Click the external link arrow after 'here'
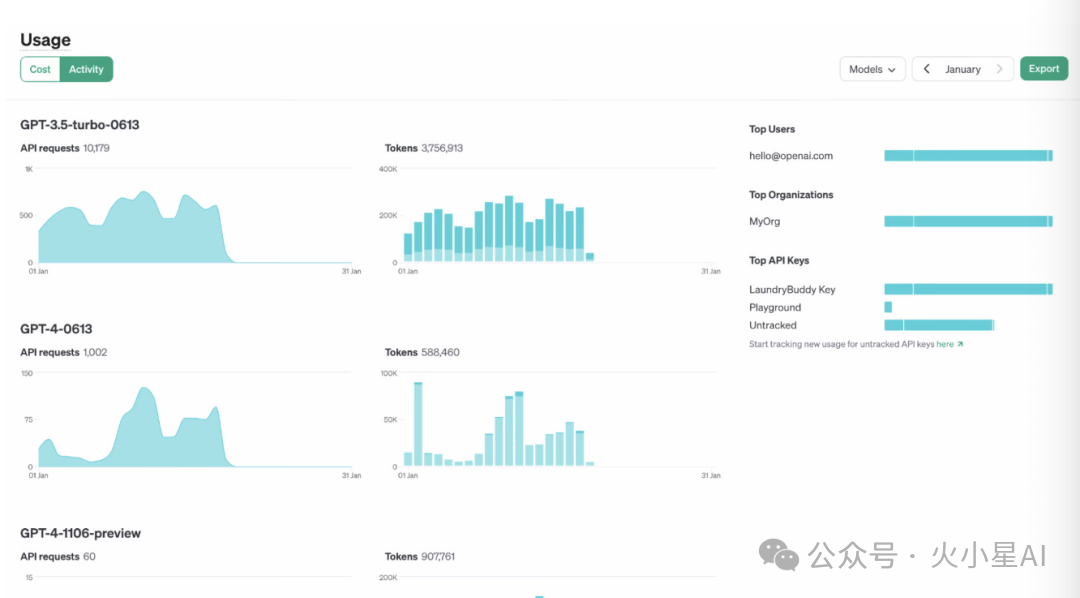 tap(960, 344)
